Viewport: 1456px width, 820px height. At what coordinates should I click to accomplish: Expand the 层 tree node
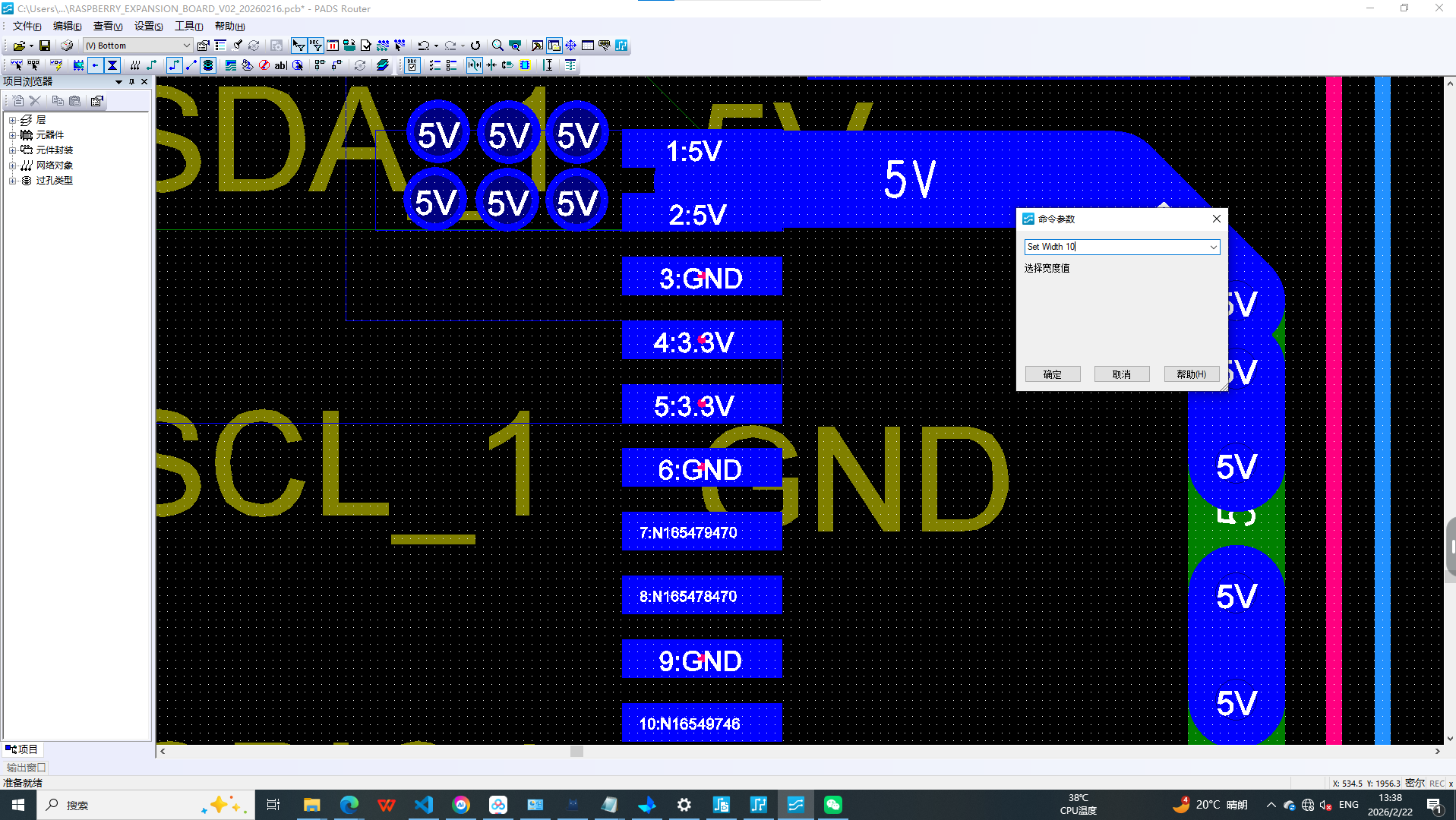tap(13, 120)
